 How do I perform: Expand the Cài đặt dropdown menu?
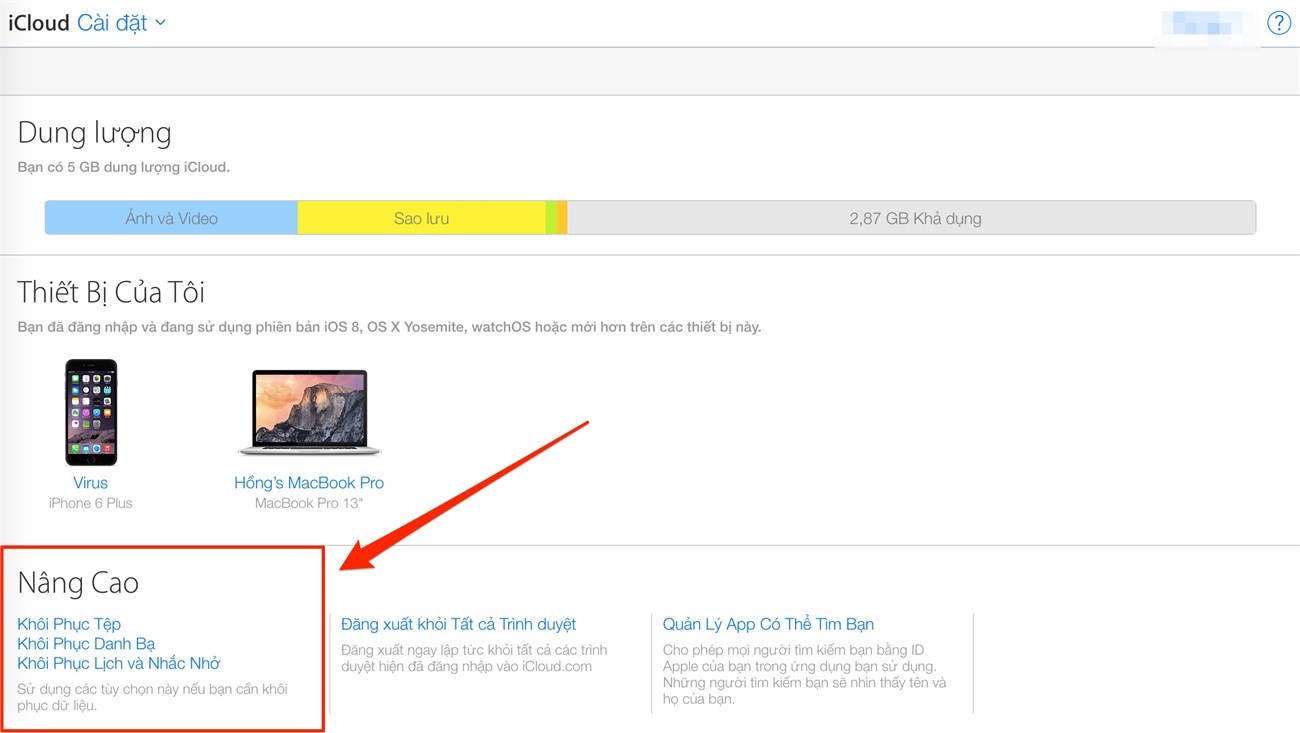pos(121,23)
